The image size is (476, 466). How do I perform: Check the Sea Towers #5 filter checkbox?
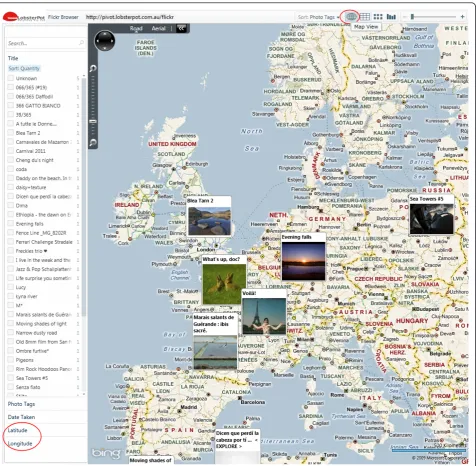[11, 378]
